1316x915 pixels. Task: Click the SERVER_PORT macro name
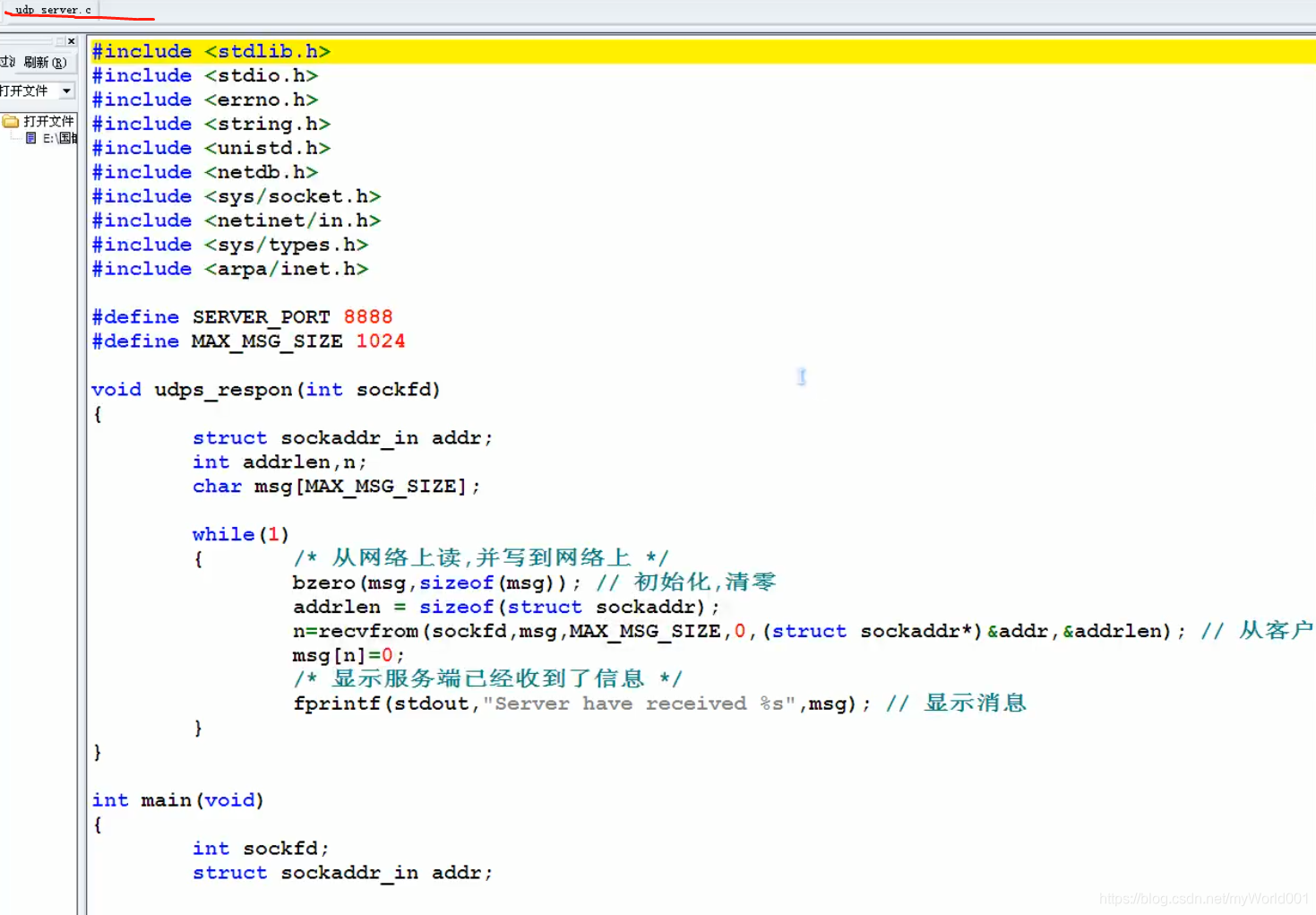click(261, 317)
